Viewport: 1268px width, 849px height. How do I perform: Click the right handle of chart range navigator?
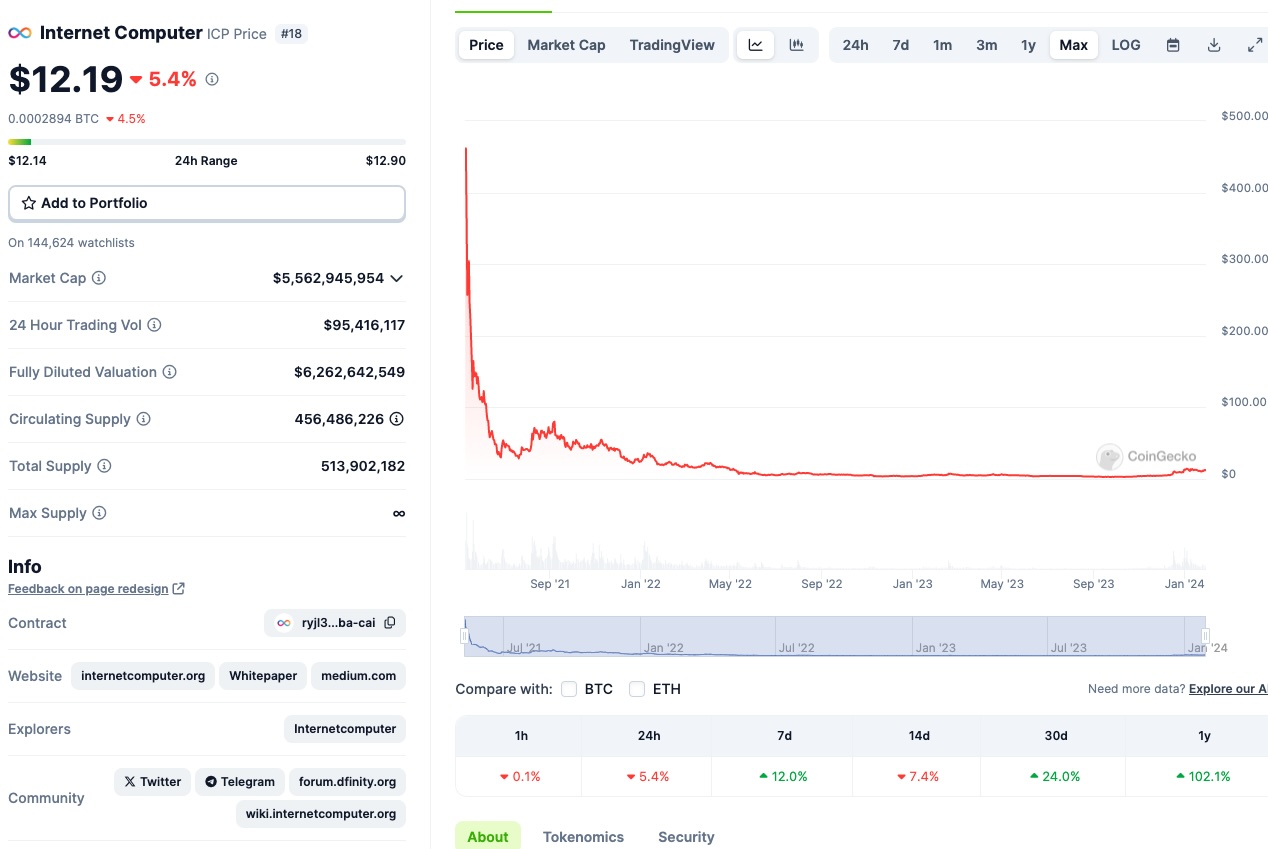(1206, 636)
